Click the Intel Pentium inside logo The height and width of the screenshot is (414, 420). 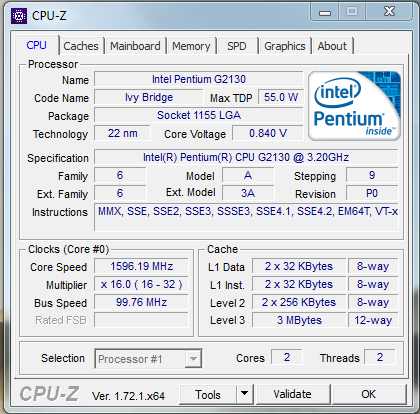tap(354, 106)
